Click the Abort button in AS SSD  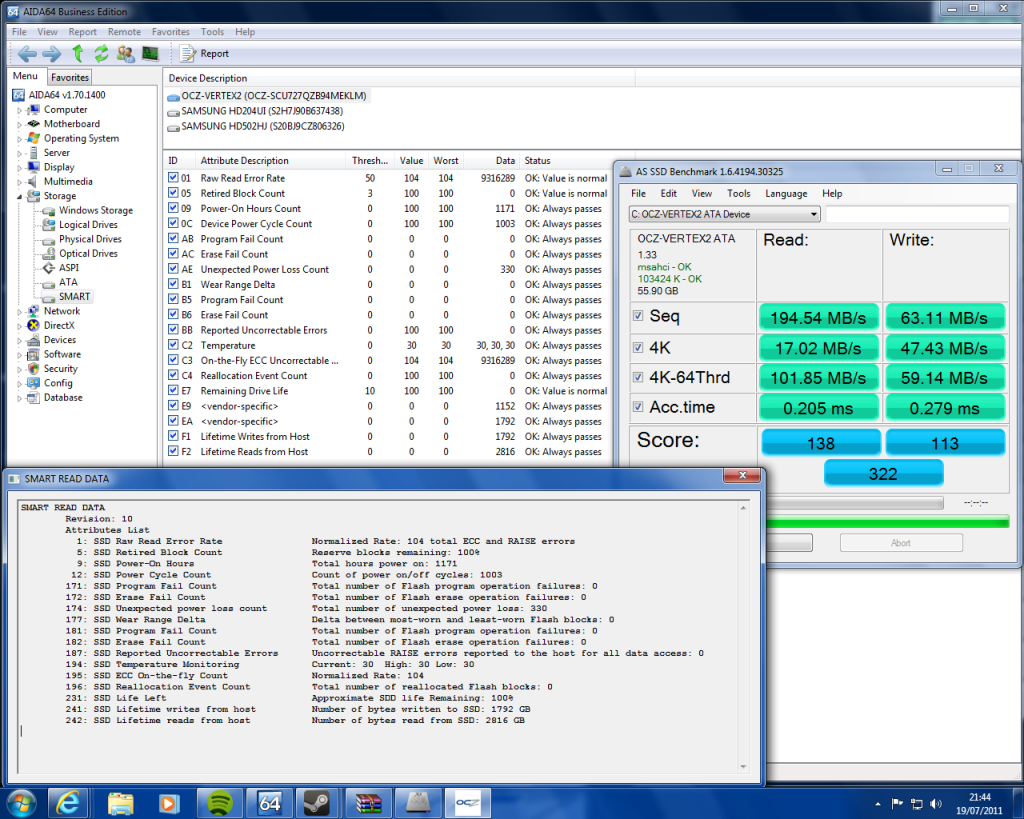coord(901,543)
